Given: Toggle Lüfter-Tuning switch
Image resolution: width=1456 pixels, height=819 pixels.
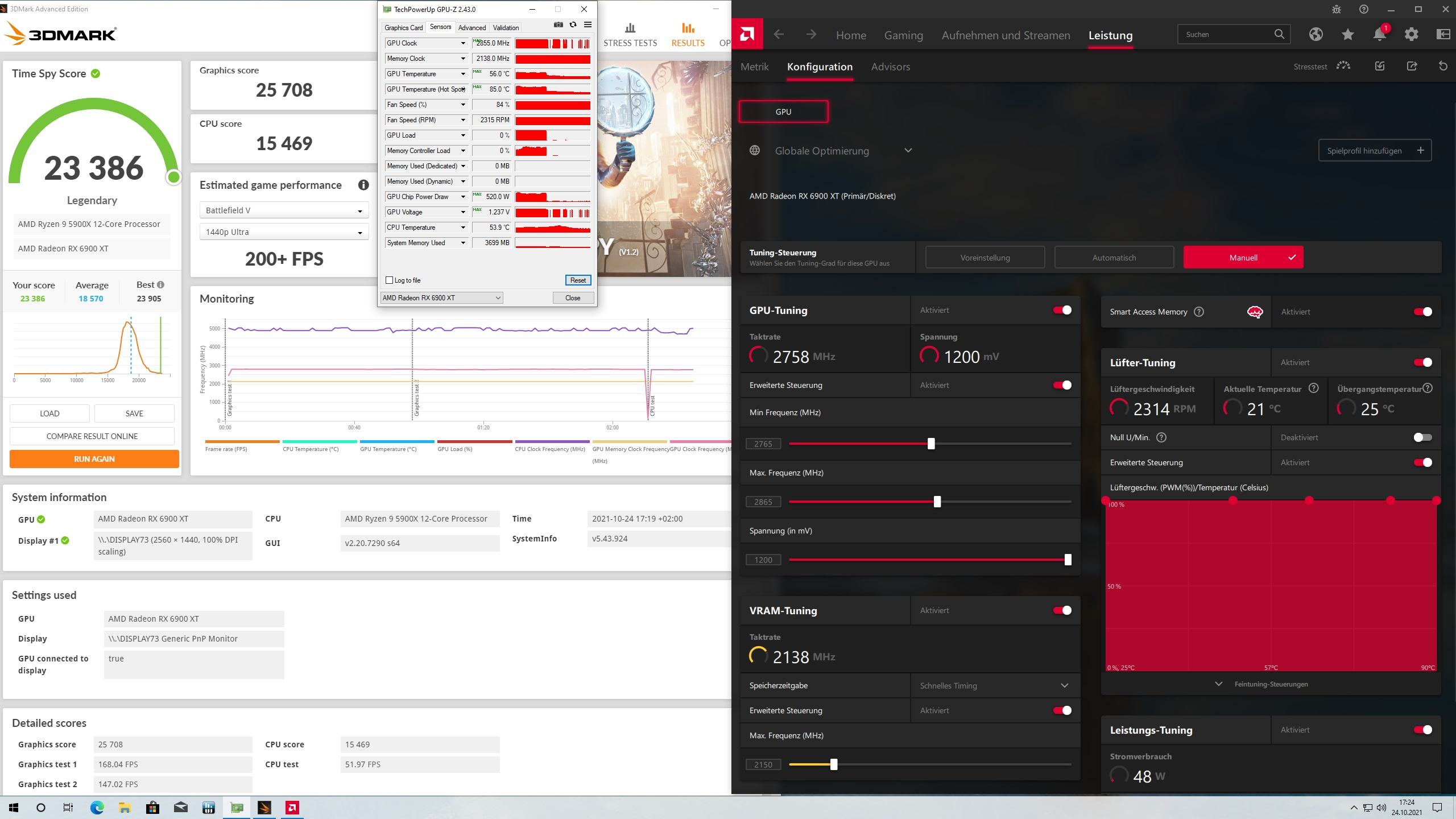Looking at the screenshot, I should tap(1422, 362).
